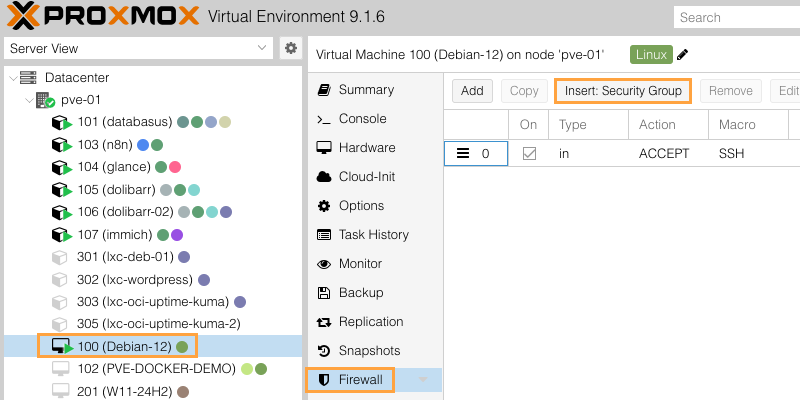Click the Snapshots history icon

[x=323, y=351]
